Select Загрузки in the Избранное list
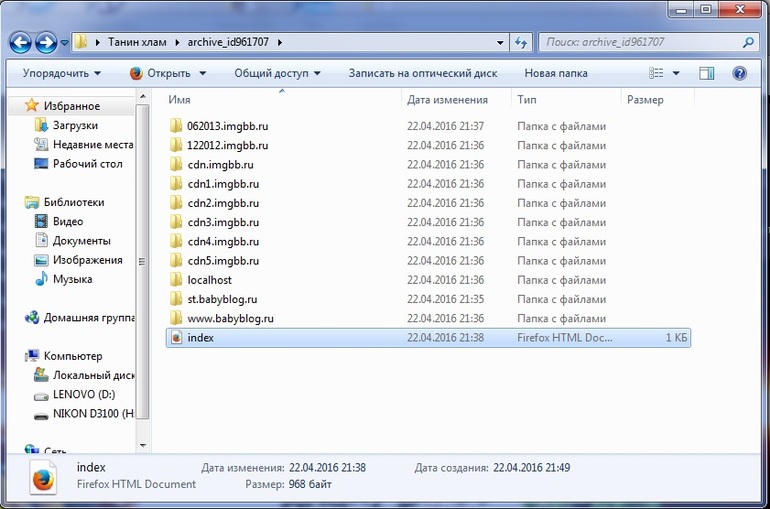Image resolution: width=770 pixels, height=509 pixels. coord(75,125)
